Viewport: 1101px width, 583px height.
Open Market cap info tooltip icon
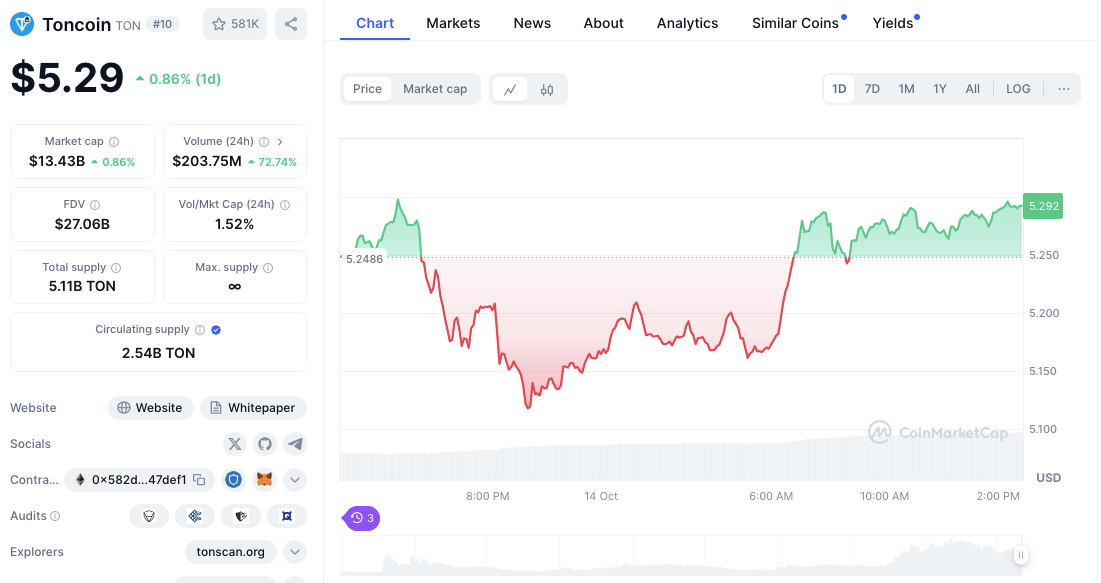coord(114,142)
